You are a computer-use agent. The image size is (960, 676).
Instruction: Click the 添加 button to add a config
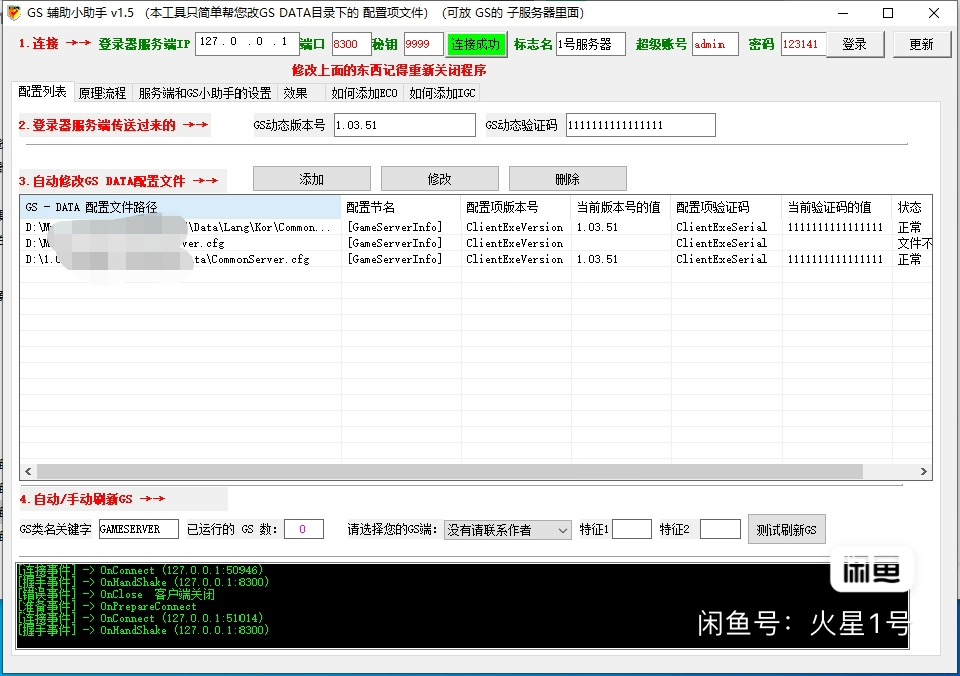click(311, 179)
